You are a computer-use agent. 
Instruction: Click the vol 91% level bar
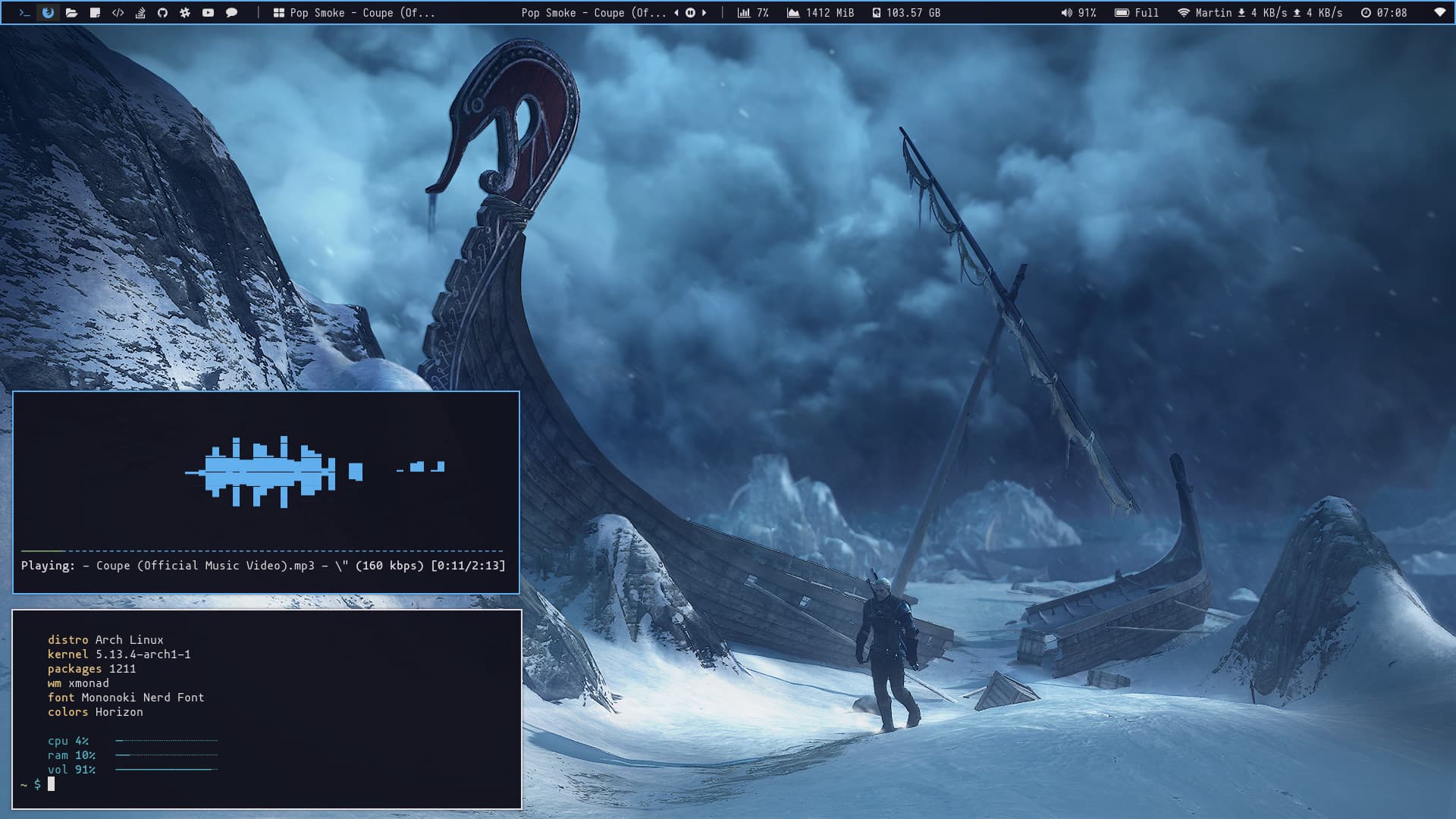point(167,770)
